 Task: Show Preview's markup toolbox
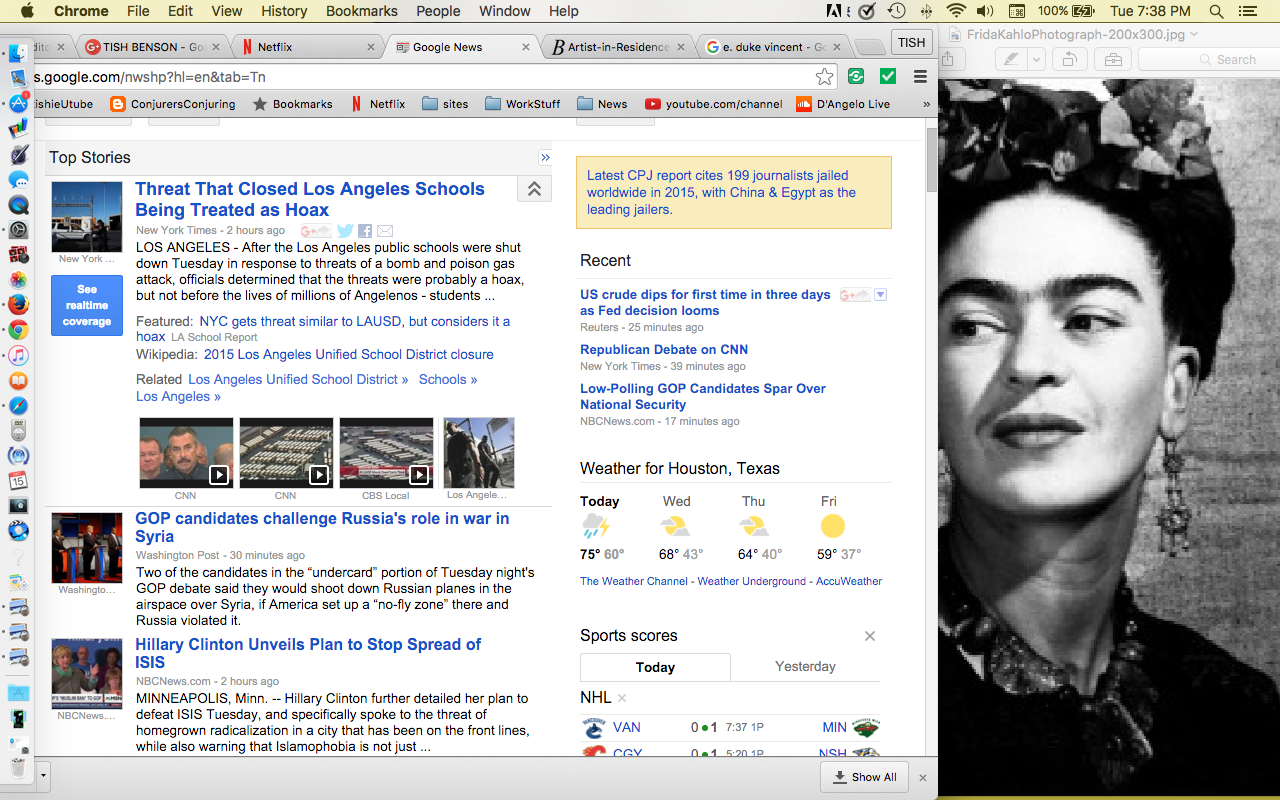(1112, 60)
